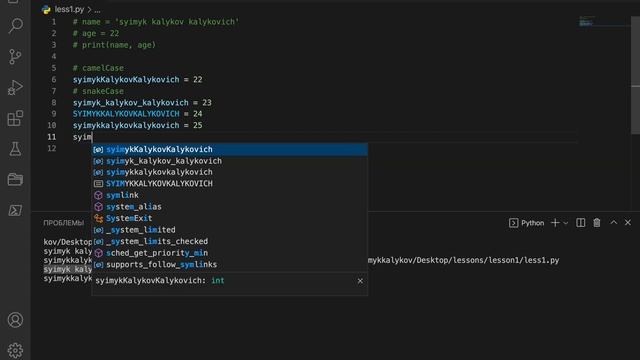Split the terminal panel
Image resolution: width=640 pixels, height=360 pixels.
pos(580,223)
